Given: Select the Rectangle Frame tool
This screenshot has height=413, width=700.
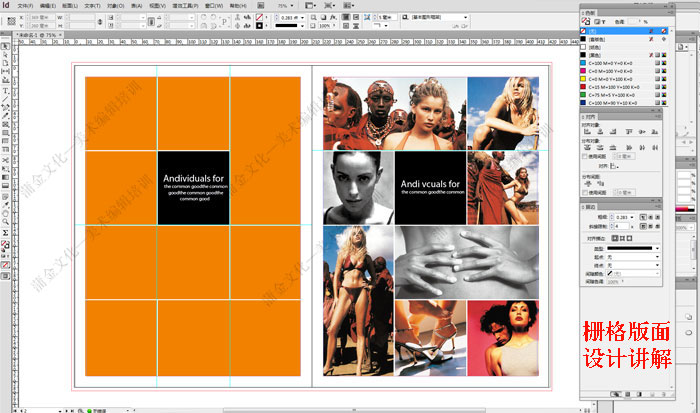Looking at the screenshot, I should tap(5, 124).
